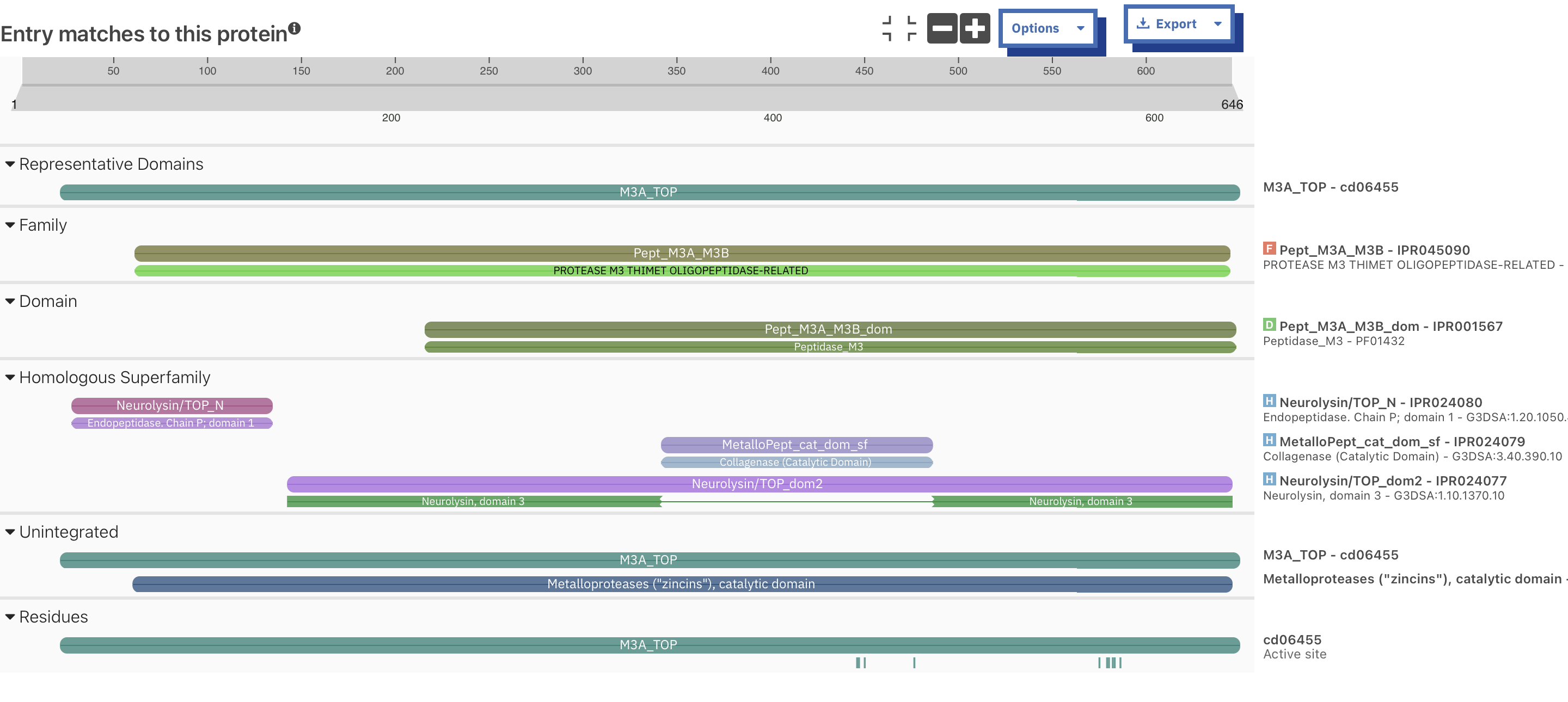Screen dimensions: 1568x702
Task: Open the Options dropdown
Action: (x=1048, y=29)
